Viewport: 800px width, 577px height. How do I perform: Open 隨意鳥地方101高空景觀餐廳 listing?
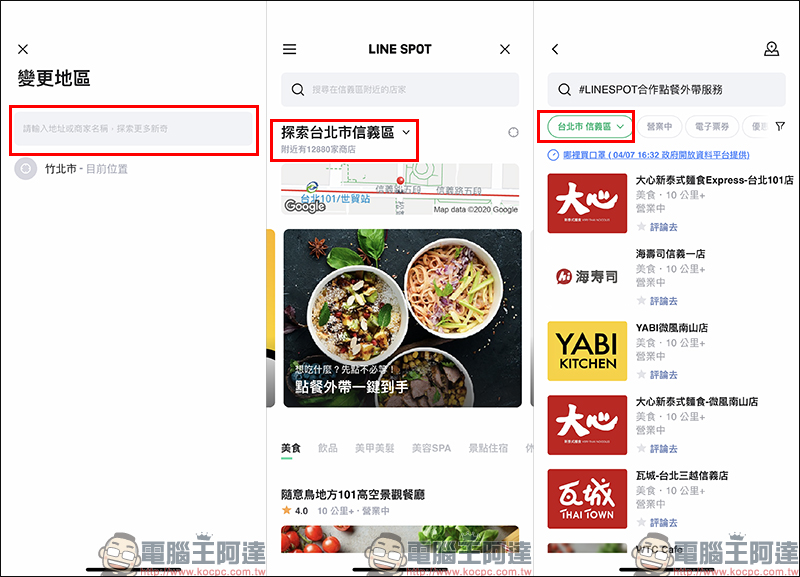tap(353, 494)
